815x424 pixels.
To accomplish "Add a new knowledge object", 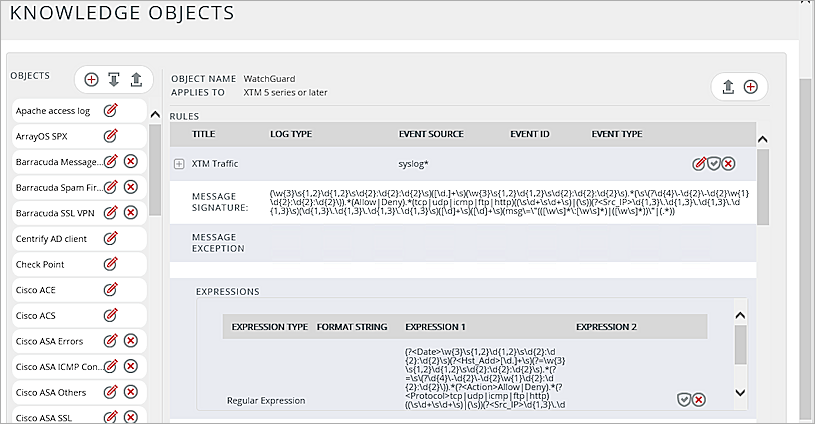I will 91,80.
